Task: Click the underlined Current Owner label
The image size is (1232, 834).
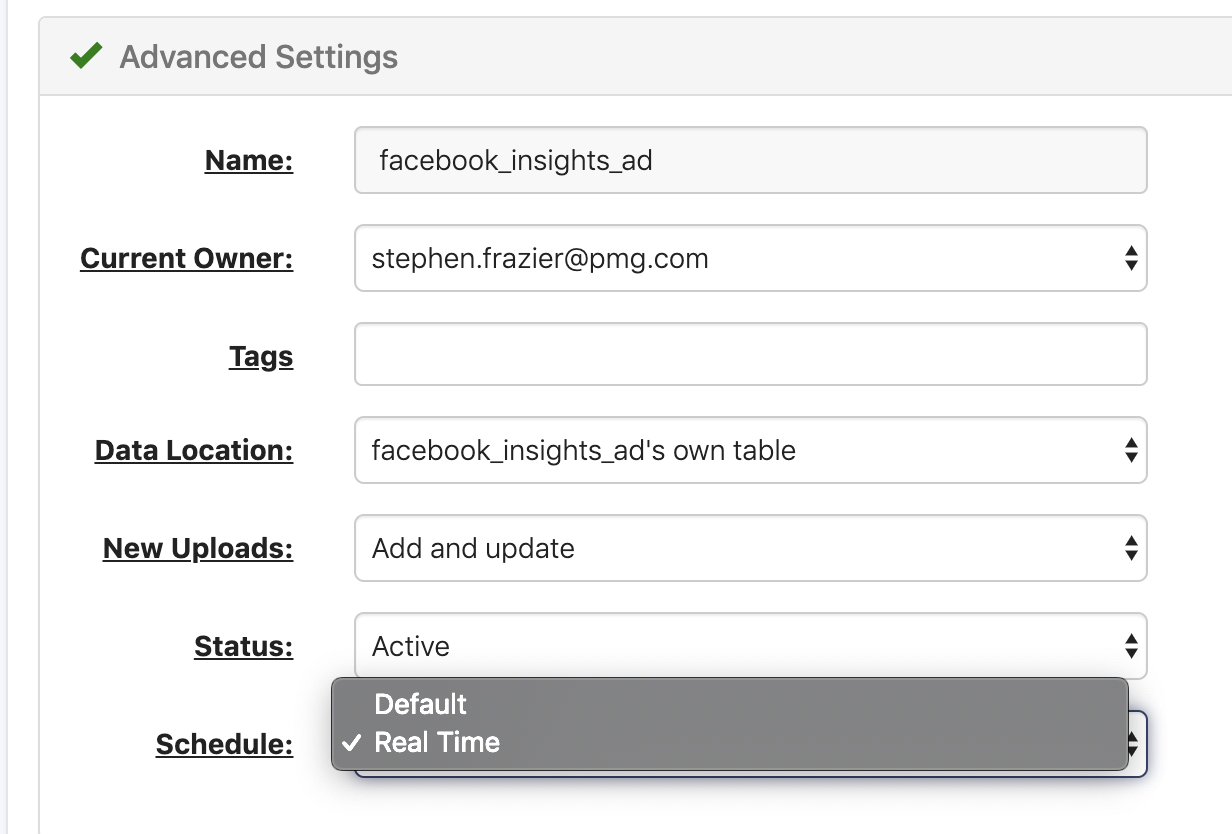Action: (186, 259)
